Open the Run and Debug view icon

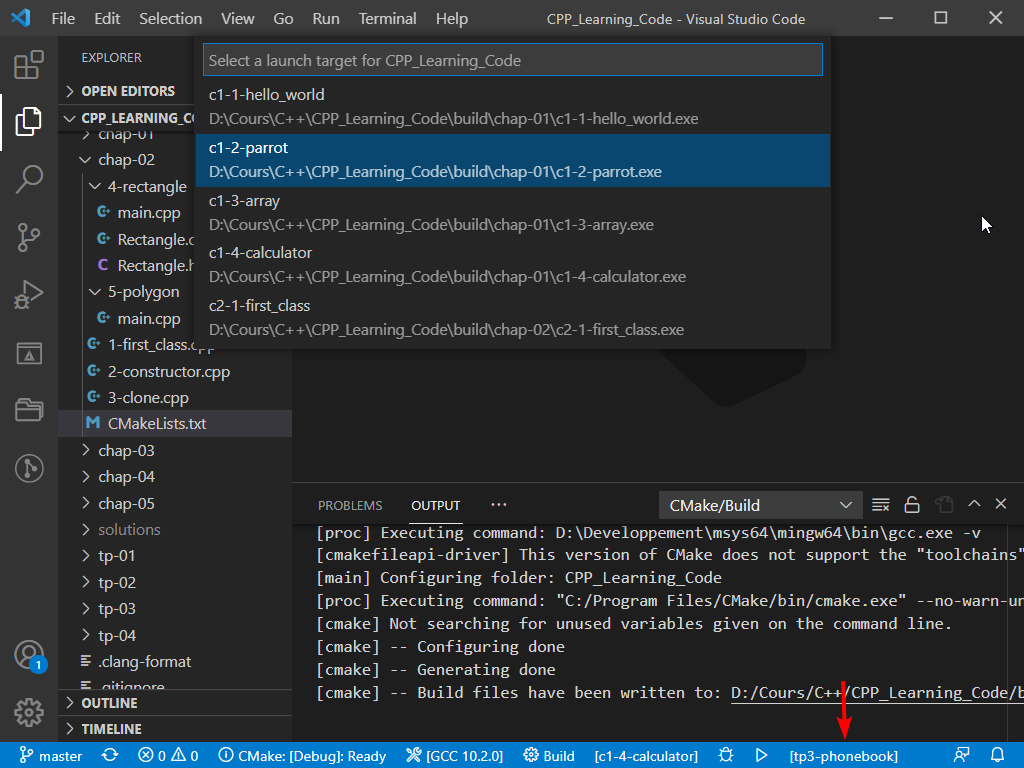29,295
